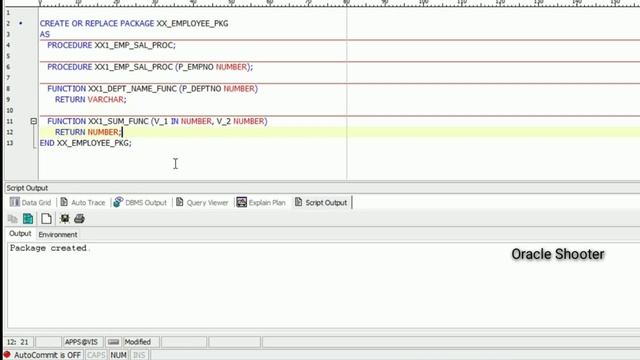Select the Output sub-tab
The width and height of the screenshot is (640, 360).
[20, 233]
